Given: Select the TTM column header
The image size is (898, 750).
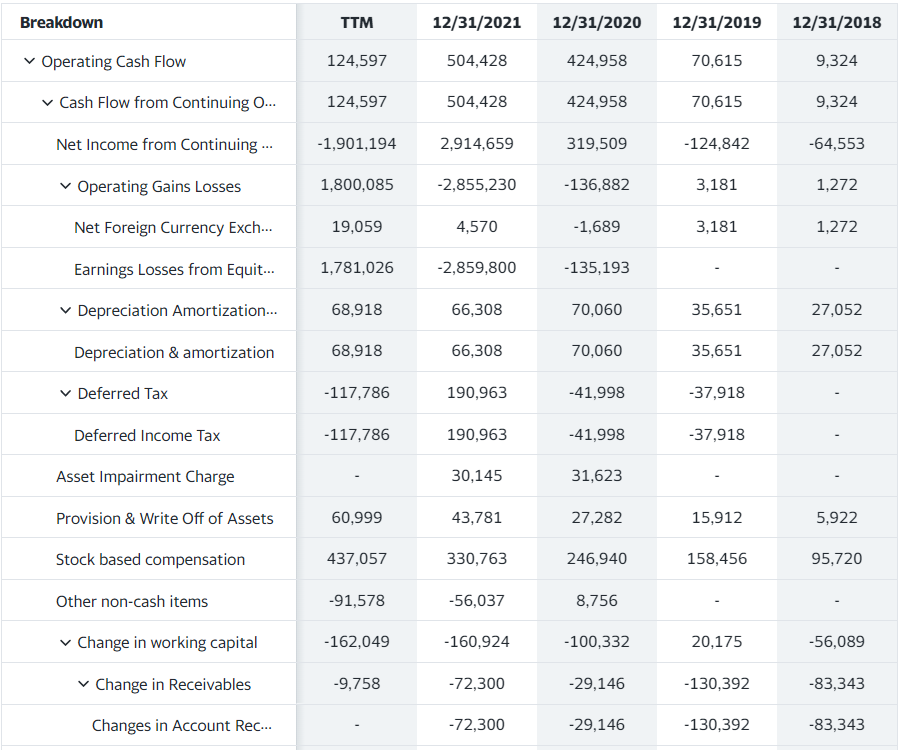Looking at the screenshot, I should tap(356, 21).
